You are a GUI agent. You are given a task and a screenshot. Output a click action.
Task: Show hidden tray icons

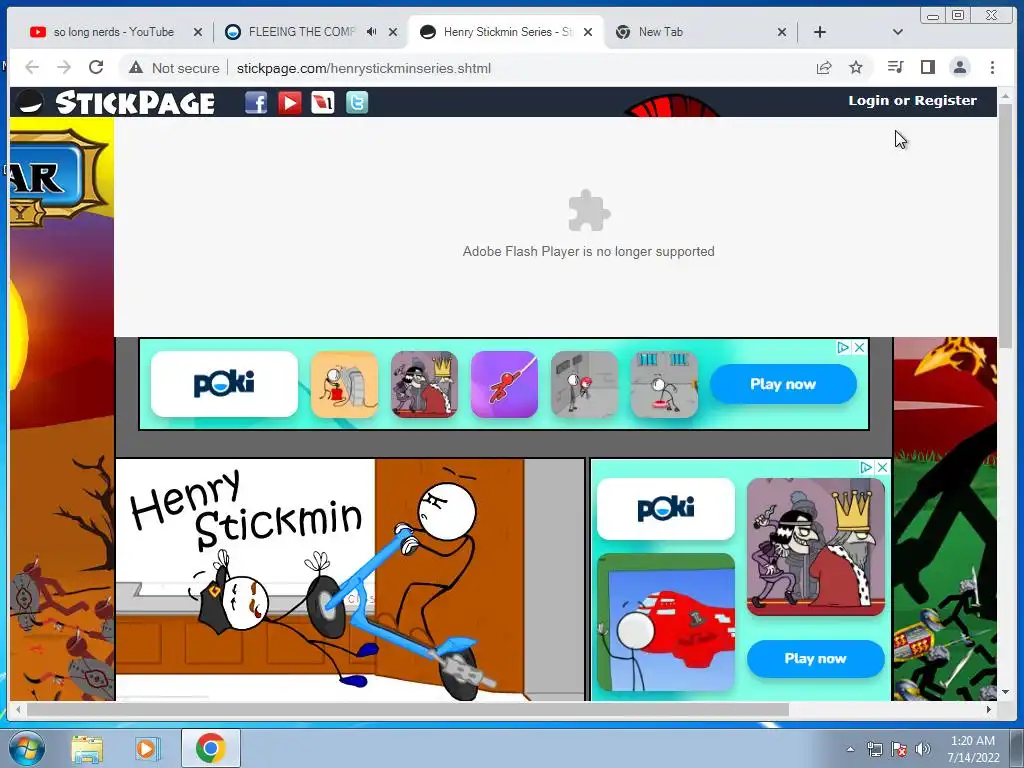click(850, 749)
